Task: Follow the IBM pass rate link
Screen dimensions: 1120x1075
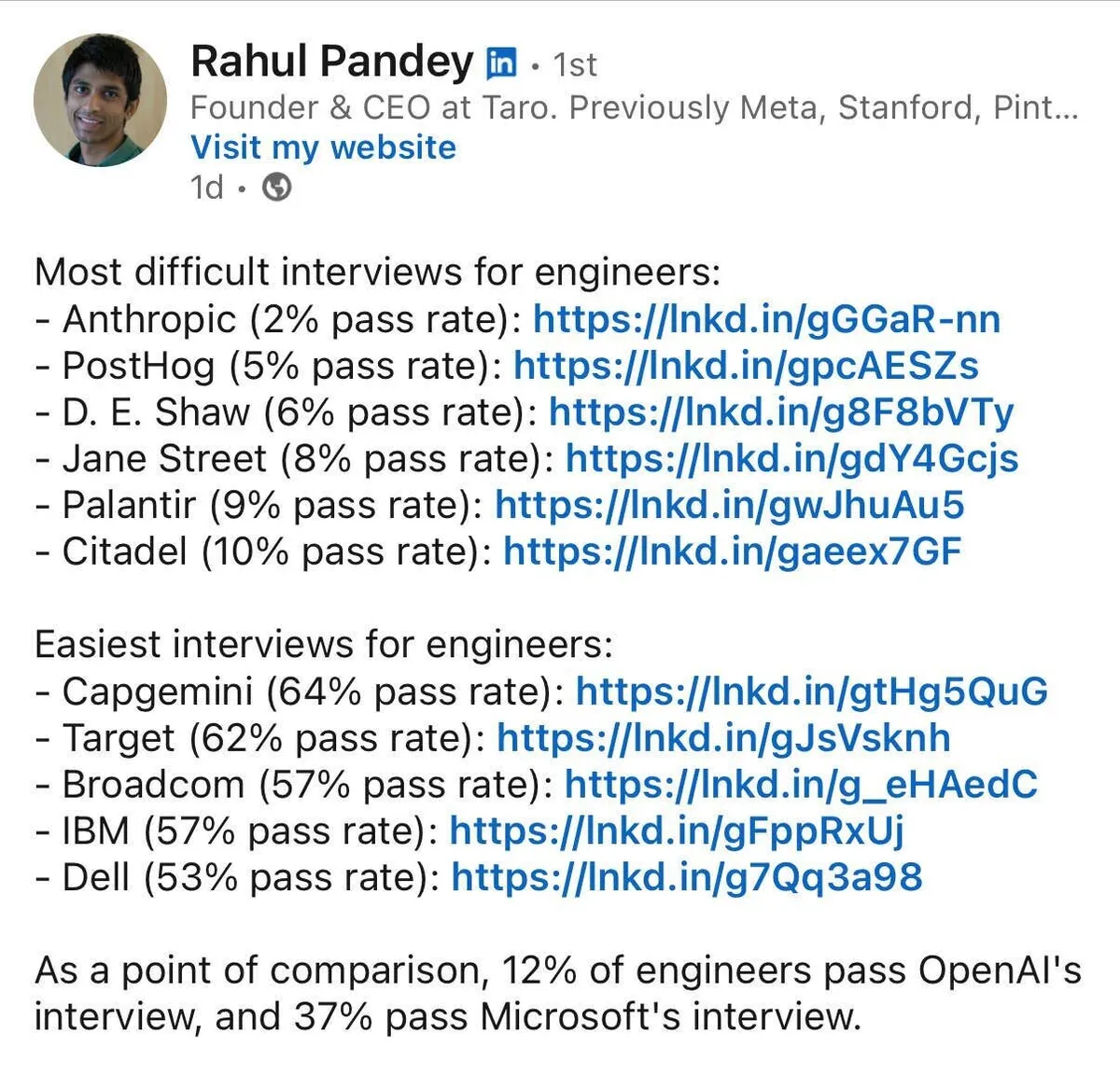Action: point(677,831)
